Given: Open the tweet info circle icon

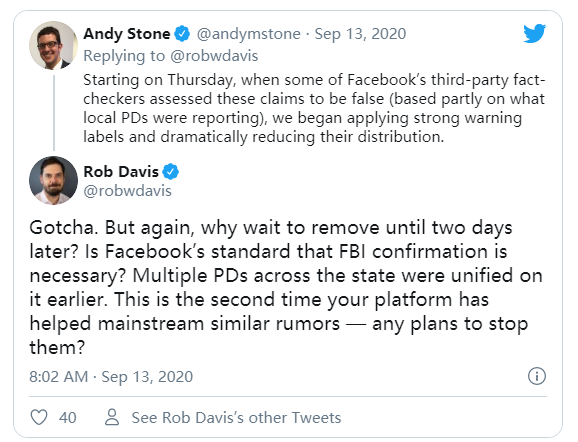Looking at the screenshot, I should pyautogui.click(x=537, y=376).
